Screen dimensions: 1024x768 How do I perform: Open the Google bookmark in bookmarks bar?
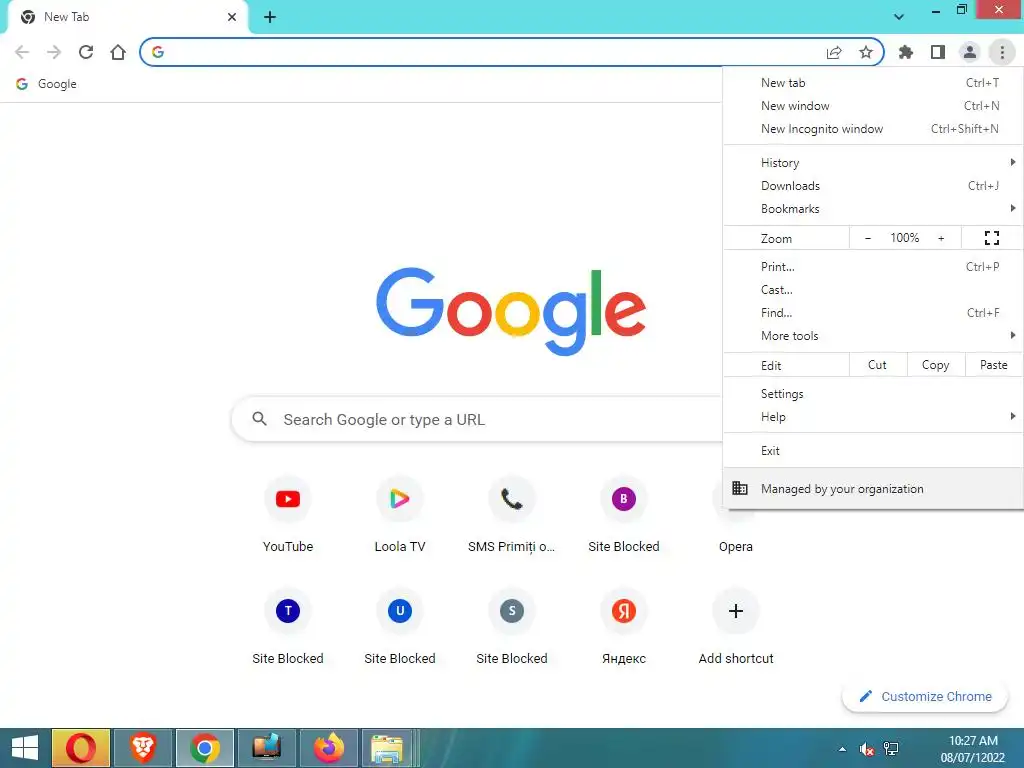point(46,84)
